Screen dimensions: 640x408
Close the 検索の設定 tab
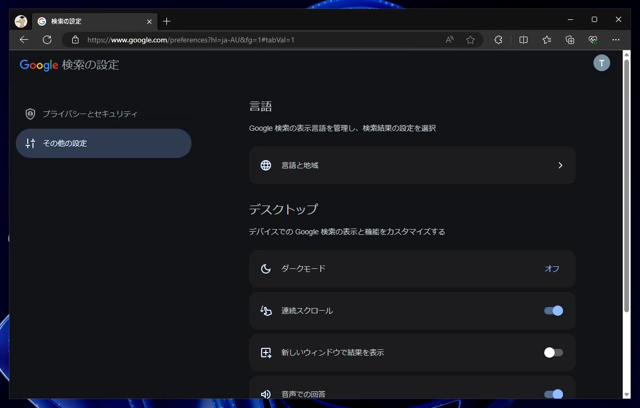point(149,21)
